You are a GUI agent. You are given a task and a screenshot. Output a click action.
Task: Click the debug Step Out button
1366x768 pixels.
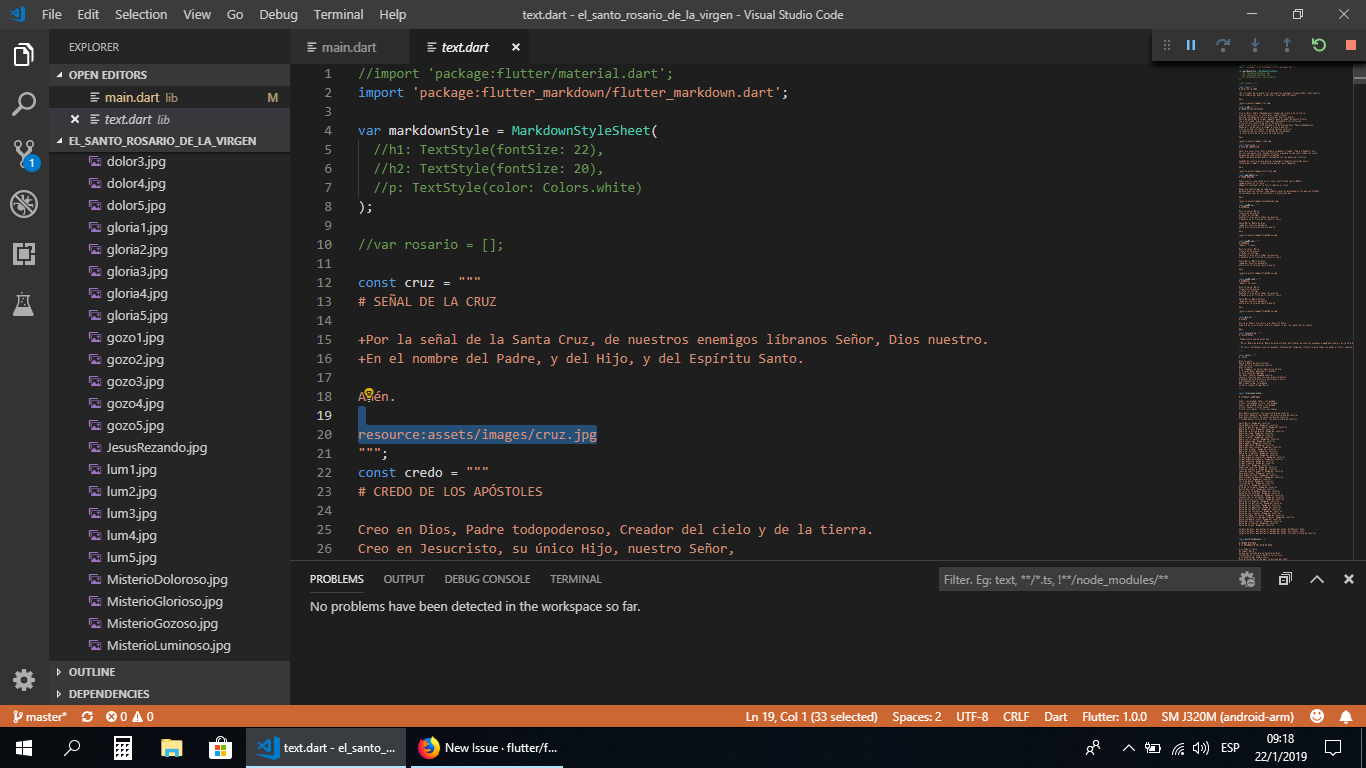point(1287,45)
